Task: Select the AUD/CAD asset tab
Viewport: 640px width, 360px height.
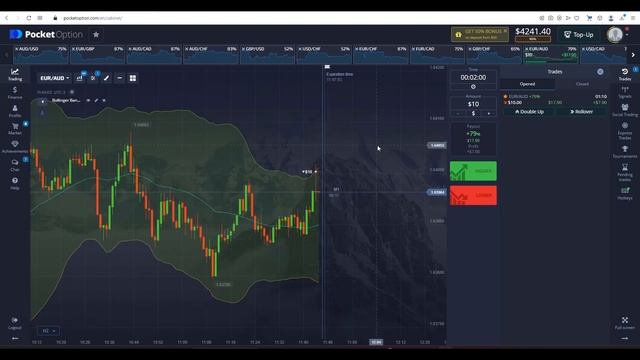Action: (154, 55)
